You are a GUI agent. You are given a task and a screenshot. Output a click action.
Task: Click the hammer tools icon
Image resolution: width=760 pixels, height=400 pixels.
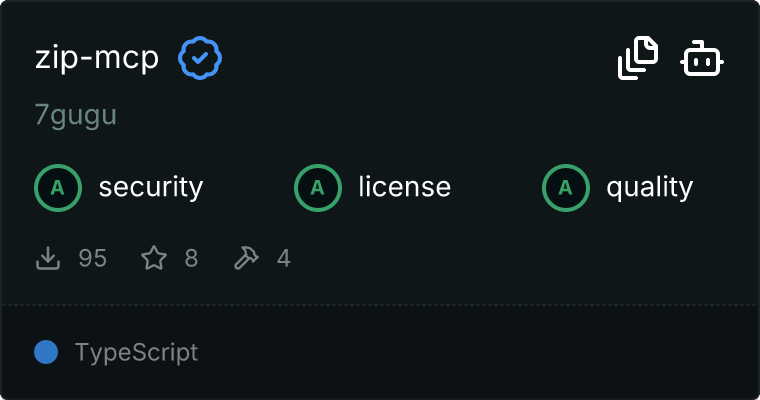pyautogui.click(x=245, y=259)
